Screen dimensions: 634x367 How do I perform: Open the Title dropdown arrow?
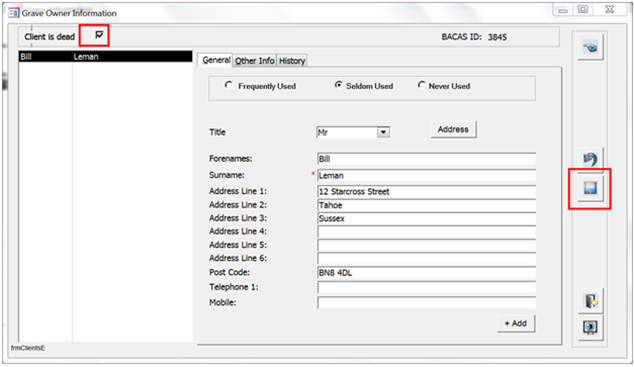point(383,132)
